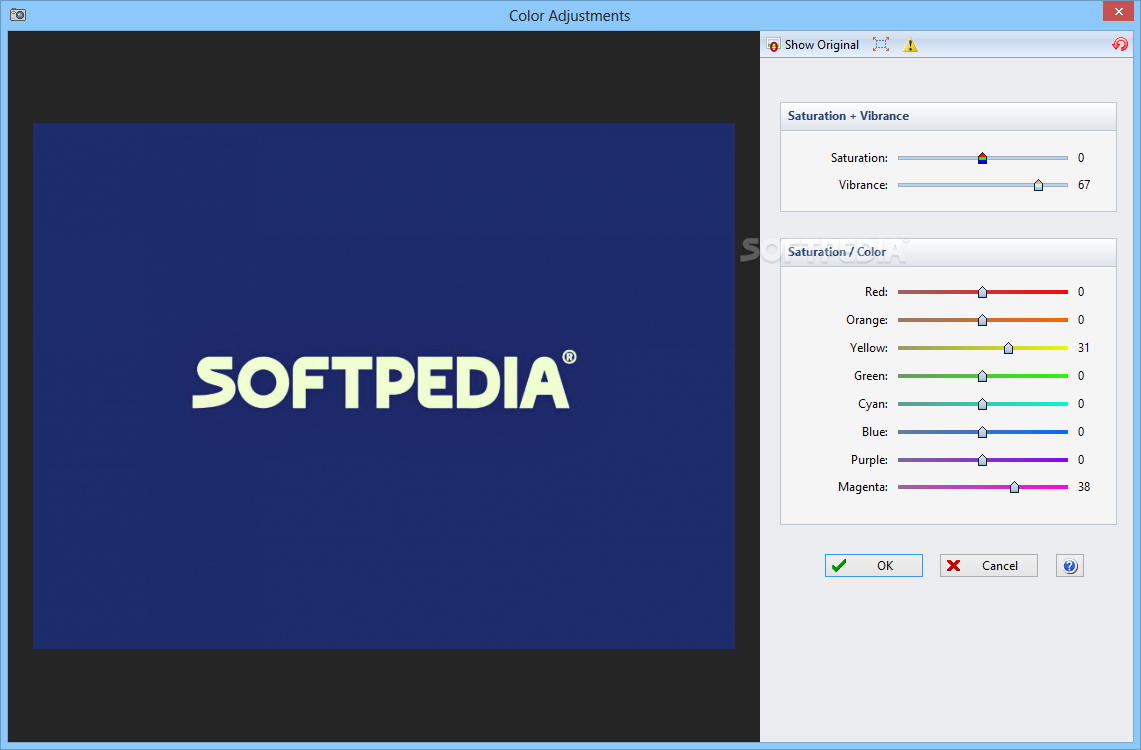
Task: Click the Purple saturation slider handle
Action: point(982,460)
